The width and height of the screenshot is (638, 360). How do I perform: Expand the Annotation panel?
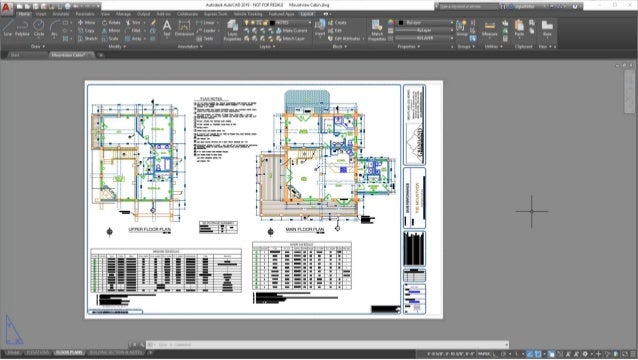tap(190, 46)
